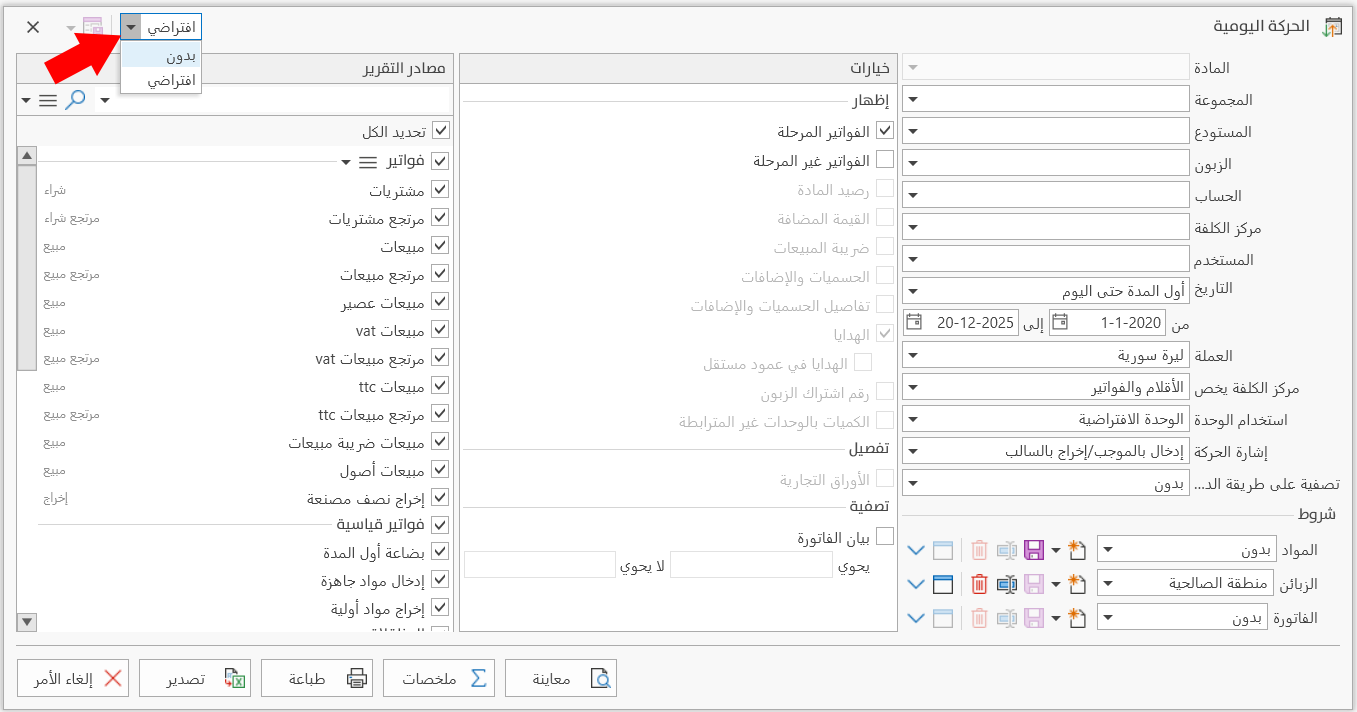Choose افتراضي in the open dropdown list
Viewport: 1357px width, 712px height.
pyautogui.click(x=168, y=79)
